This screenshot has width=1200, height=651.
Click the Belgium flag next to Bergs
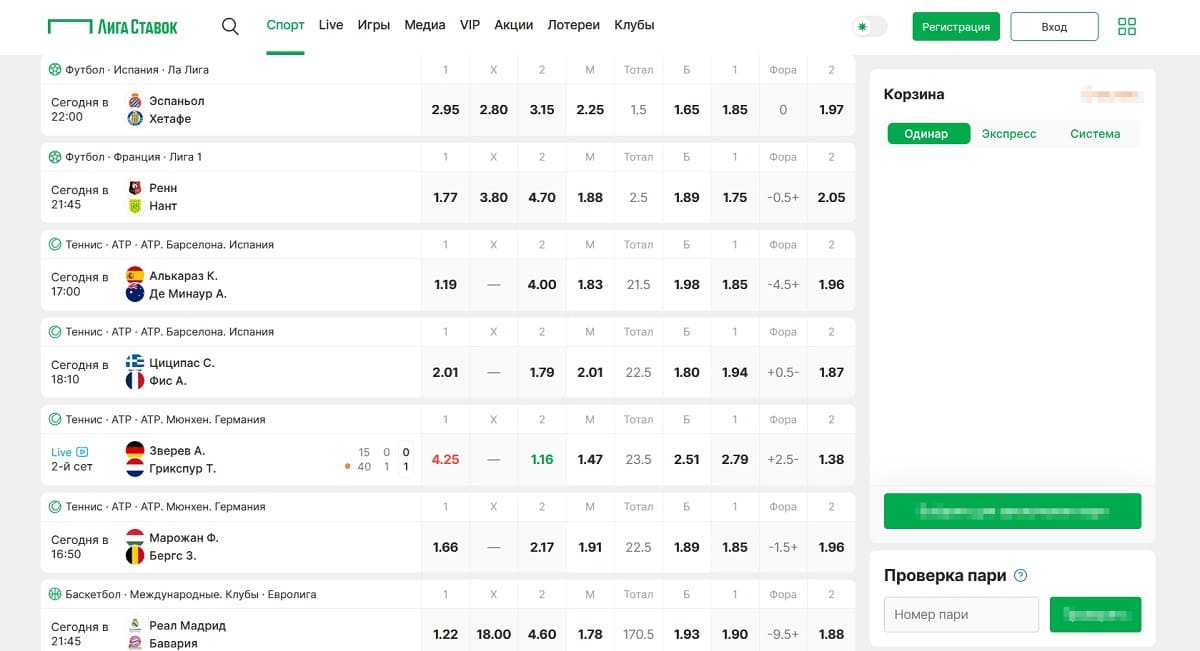pos(135,556)
